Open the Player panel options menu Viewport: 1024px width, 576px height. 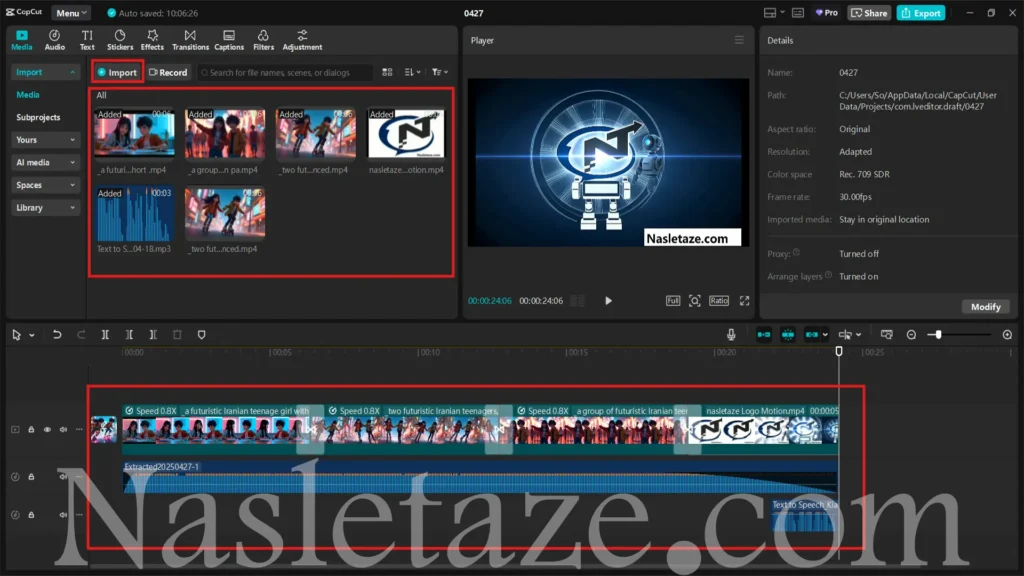(x=739, y=40)
